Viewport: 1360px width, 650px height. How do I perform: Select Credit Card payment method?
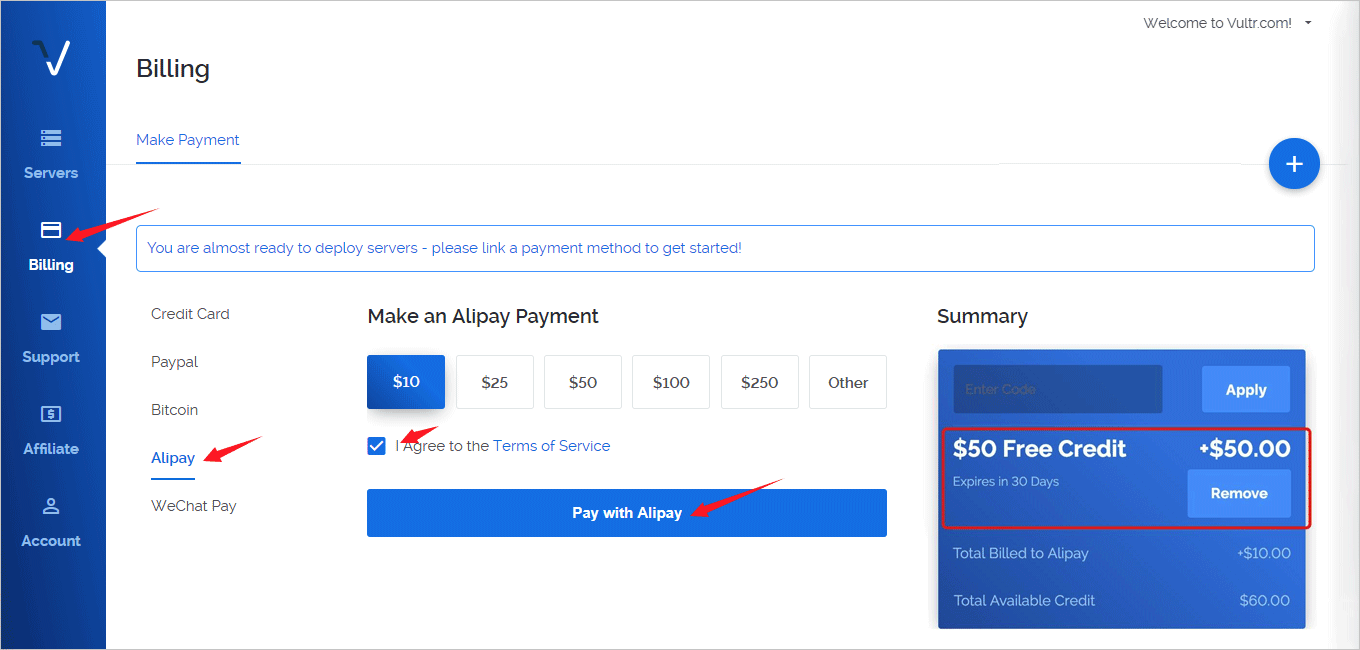coord(190,314)
